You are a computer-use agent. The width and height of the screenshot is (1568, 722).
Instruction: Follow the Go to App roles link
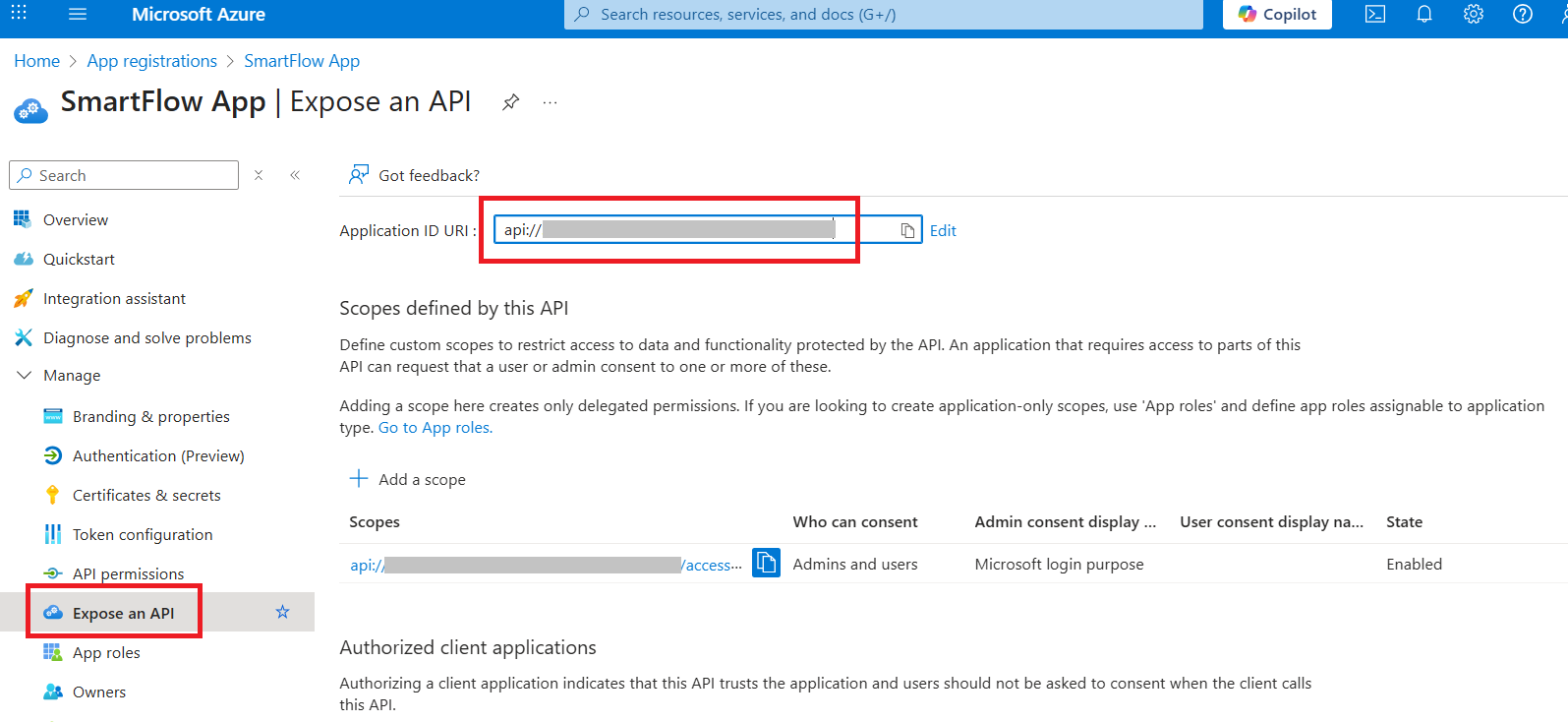pos(436,427)
